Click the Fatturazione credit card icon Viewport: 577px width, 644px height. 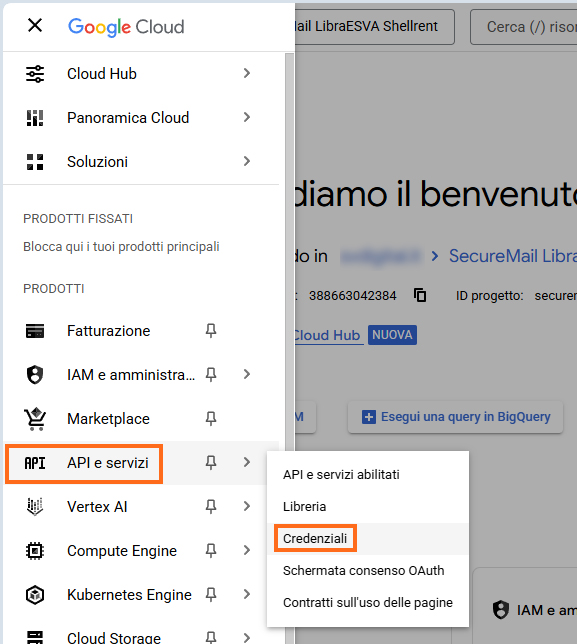(35, 331)
